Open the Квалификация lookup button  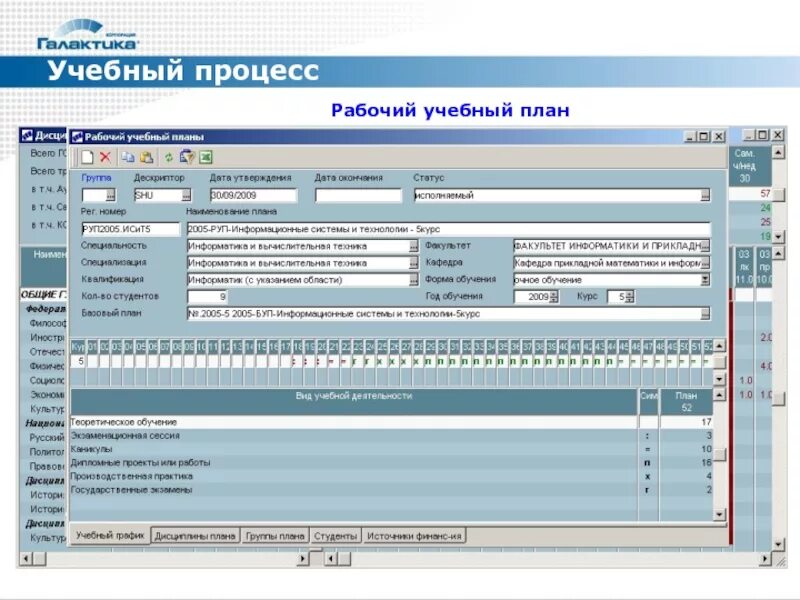click(413, 280)
